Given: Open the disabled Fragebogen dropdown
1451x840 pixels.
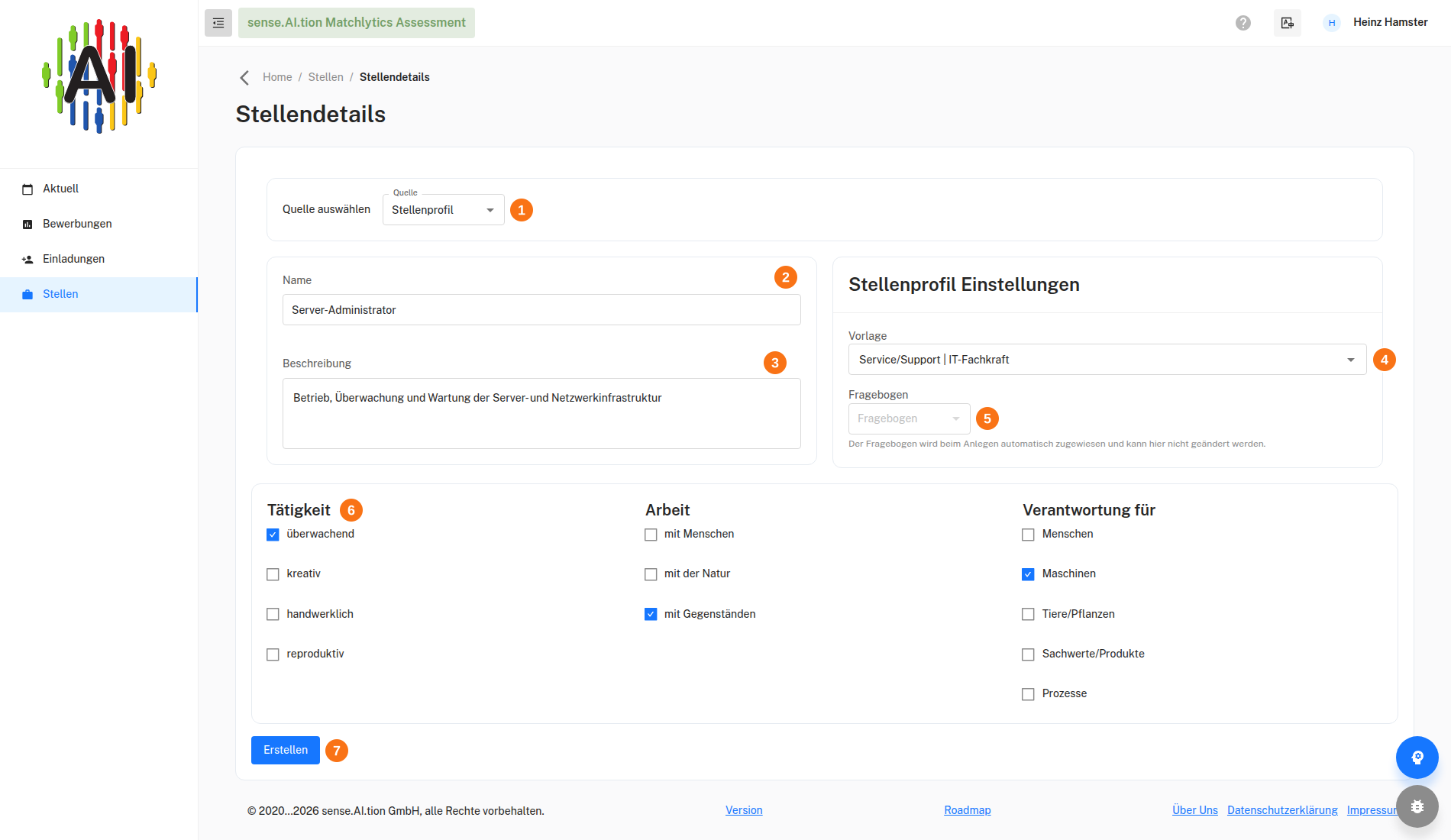Looking at the screenshot, I should [909, 418].
